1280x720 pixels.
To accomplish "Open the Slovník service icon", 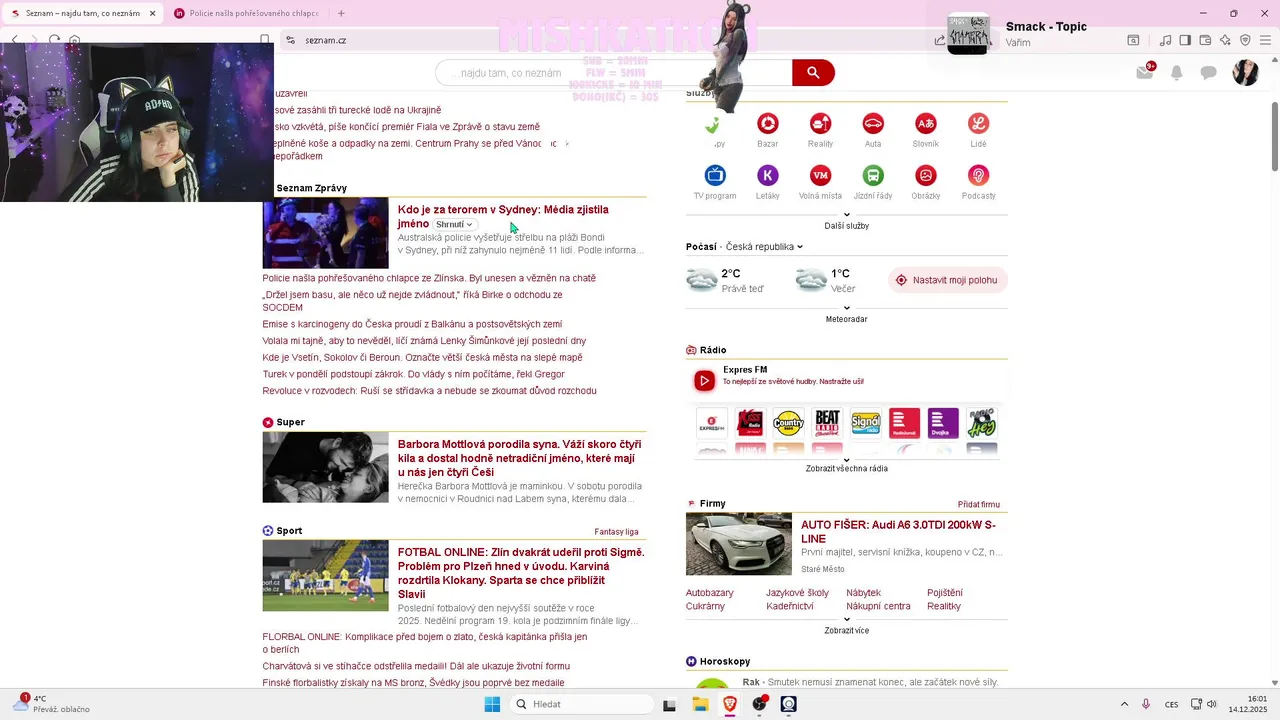I will point(926,123).
